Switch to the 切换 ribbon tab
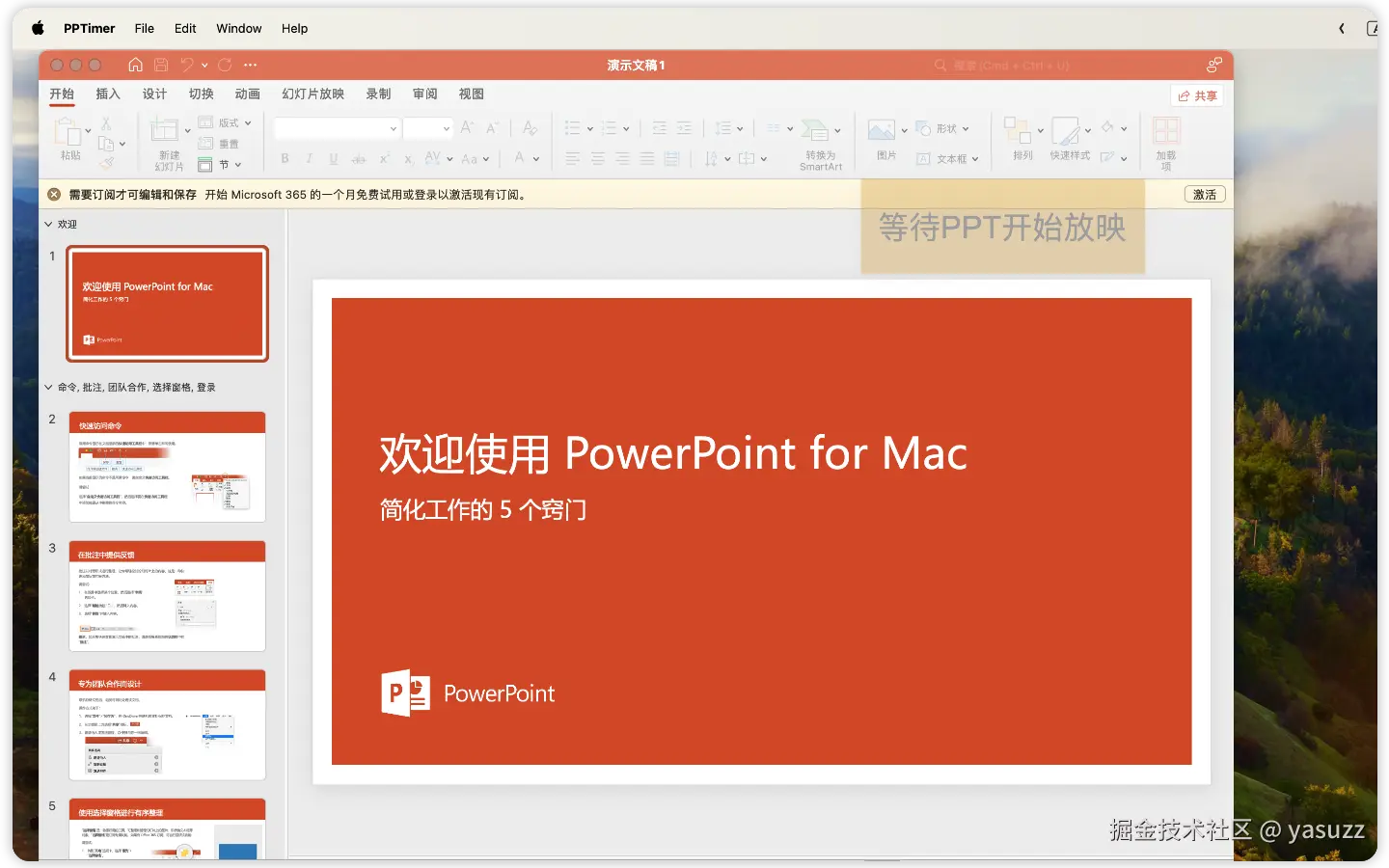The height and width of the screenshot is (868, 1389). (x=201, y=94)
